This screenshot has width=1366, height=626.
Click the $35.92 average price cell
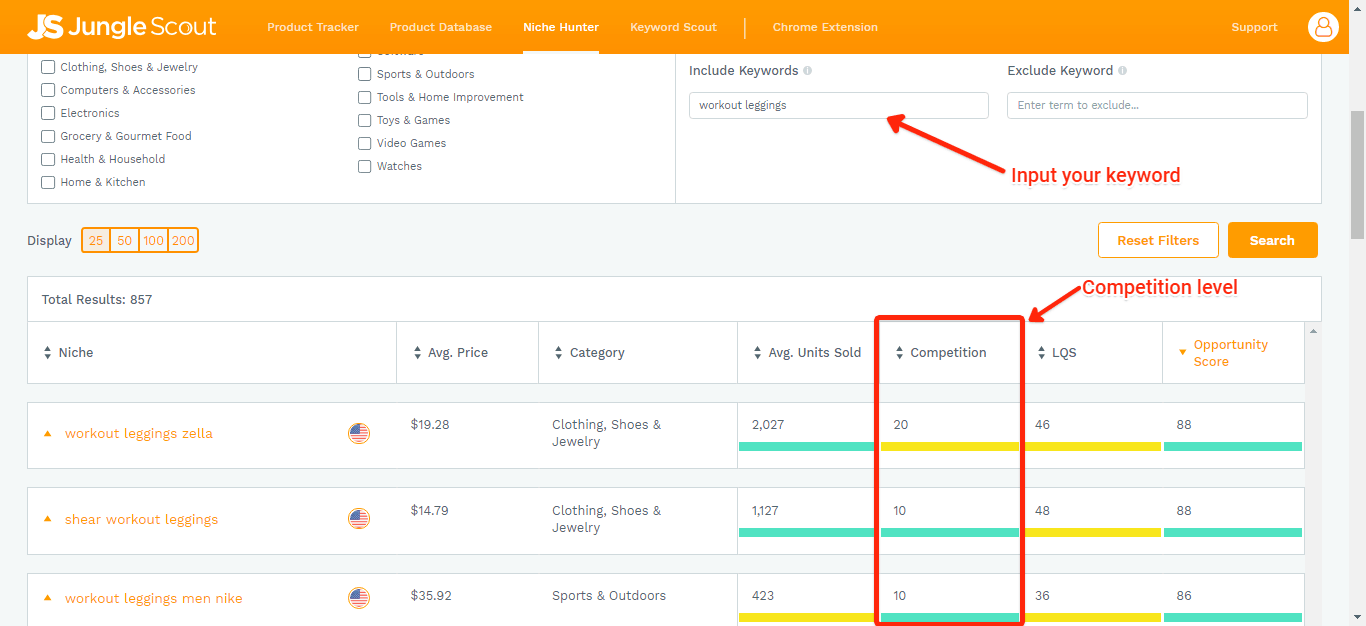pos(431,595)
